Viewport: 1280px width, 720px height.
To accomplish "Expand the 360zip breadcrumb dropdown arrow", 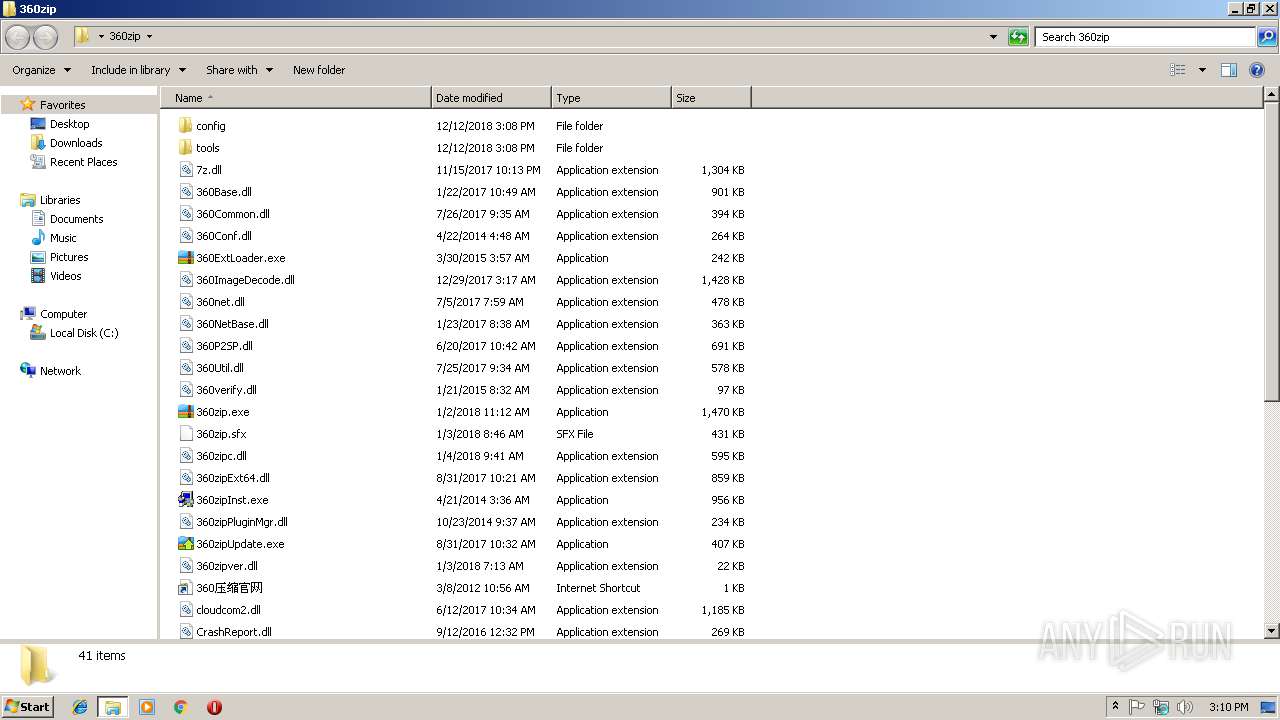I will [150, 37].
